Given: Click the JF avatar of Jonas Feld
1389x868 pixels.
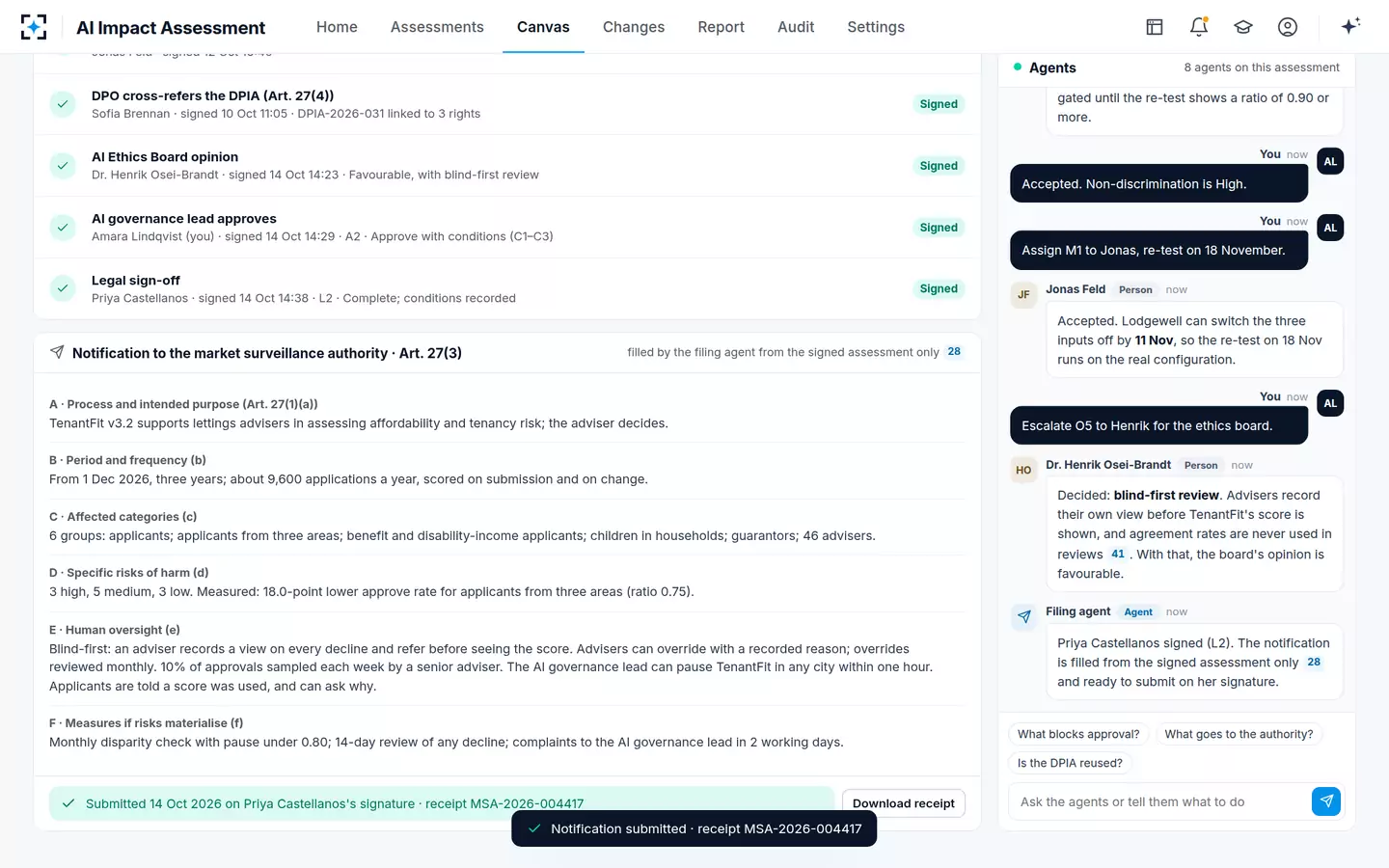Looking at the screenshot, I should click(1023, 295).
